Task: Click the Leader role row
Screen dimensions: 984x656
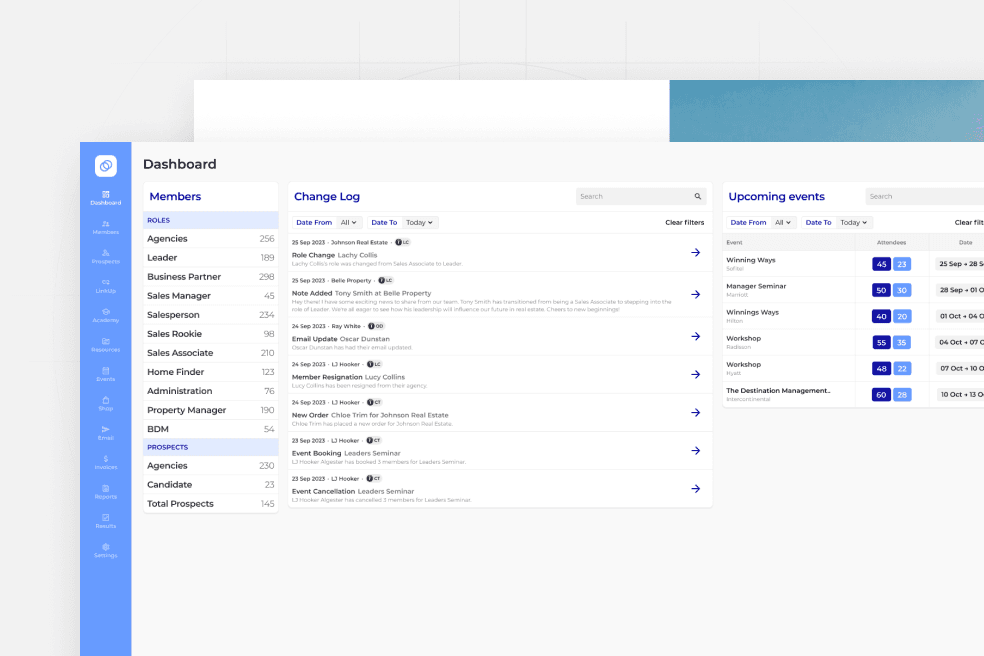Action: point(211,257)
